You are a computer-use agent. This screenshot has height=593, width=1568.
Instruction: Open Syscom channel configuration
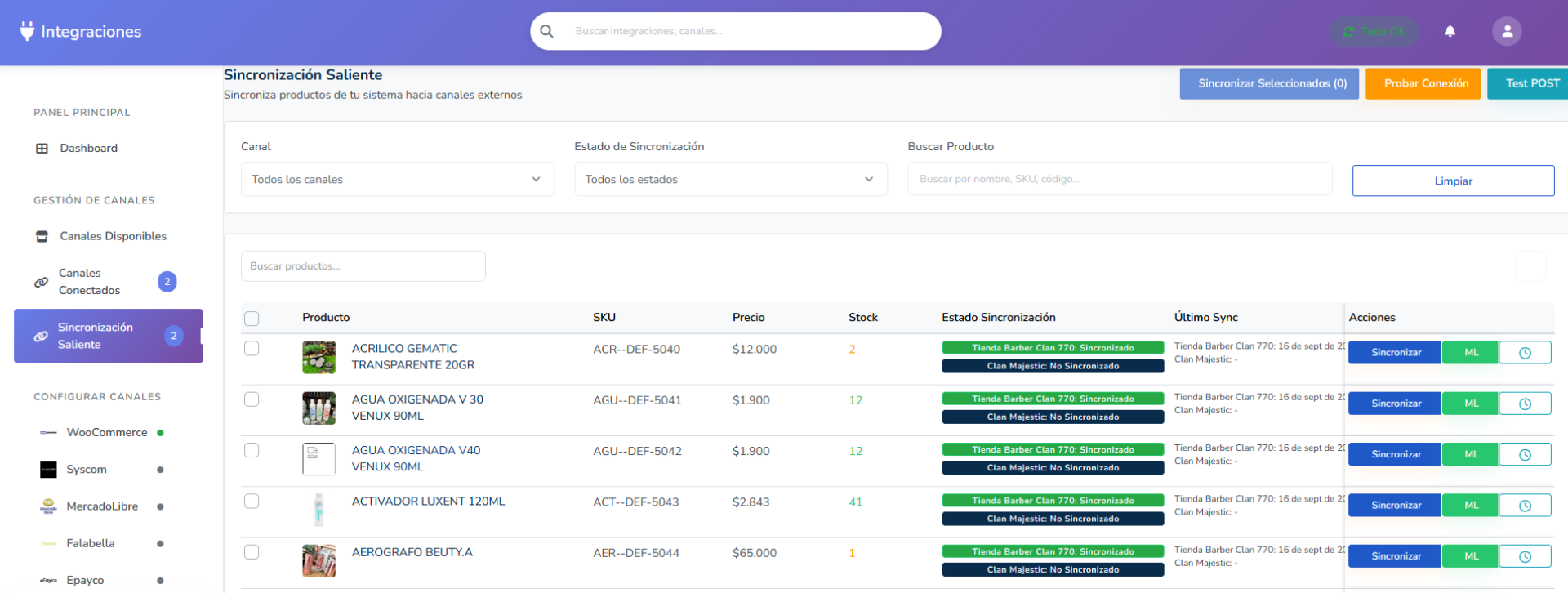pos(109,470)
